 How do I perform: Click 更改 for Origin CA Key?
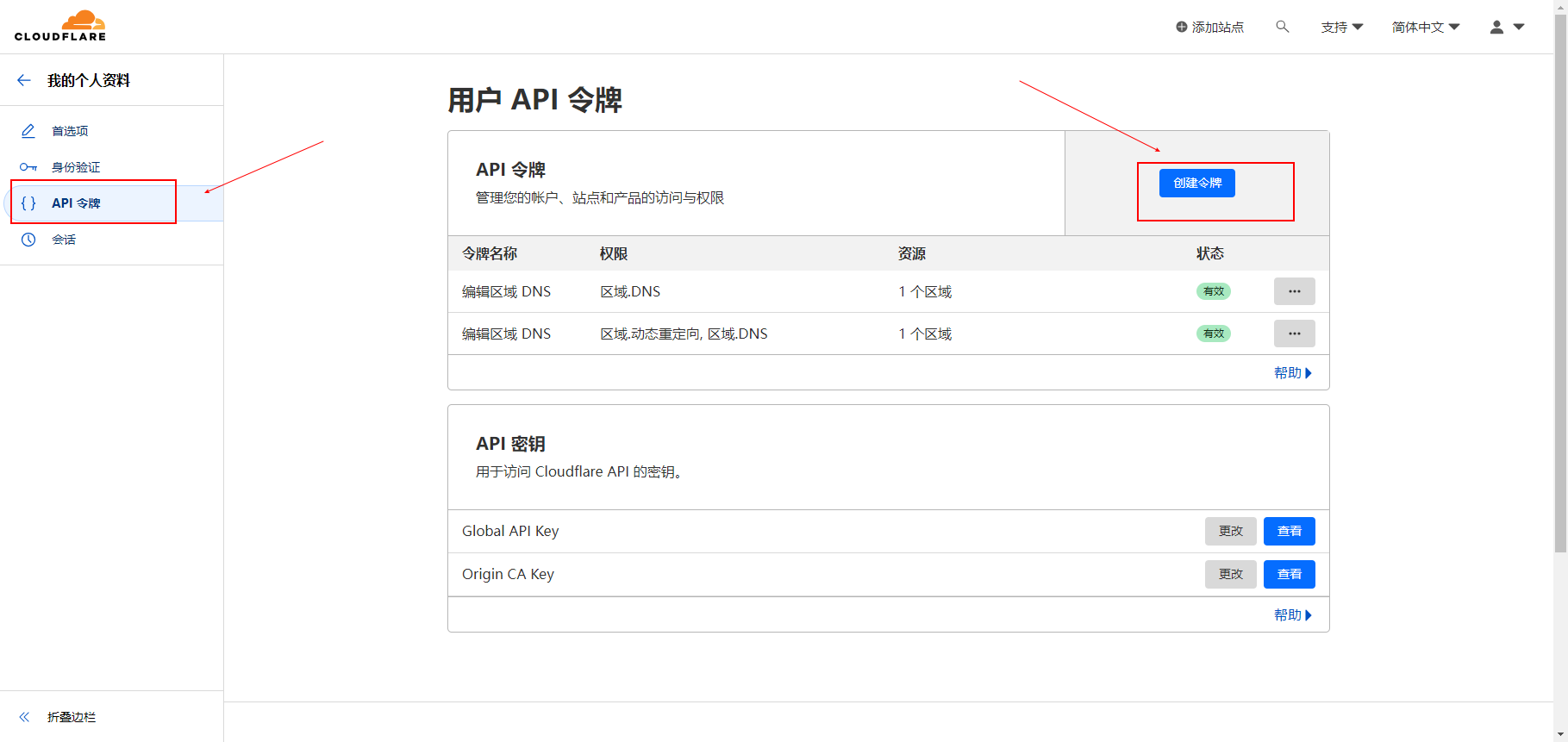(x=1230, y=574)
